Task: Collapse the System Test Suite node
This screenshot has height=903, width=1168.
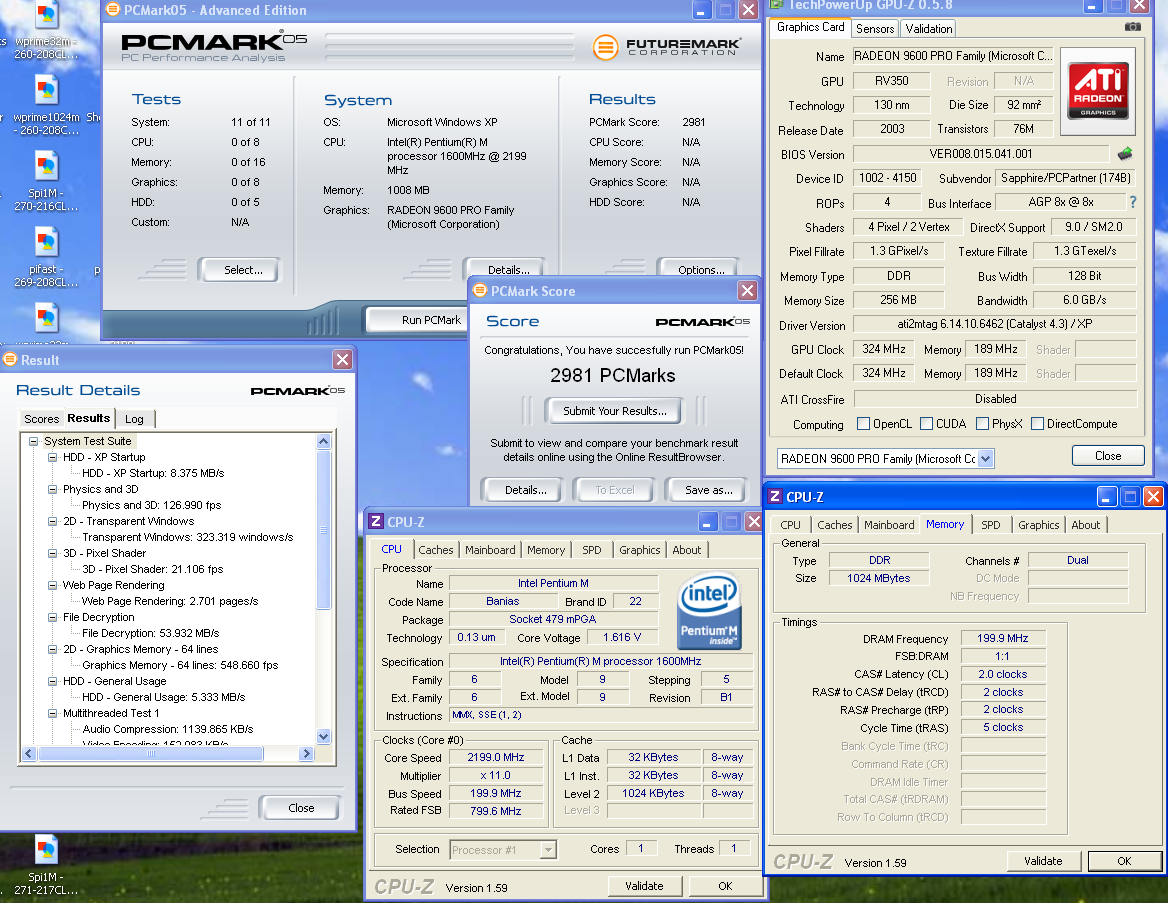Action: [x=34, y=441]
